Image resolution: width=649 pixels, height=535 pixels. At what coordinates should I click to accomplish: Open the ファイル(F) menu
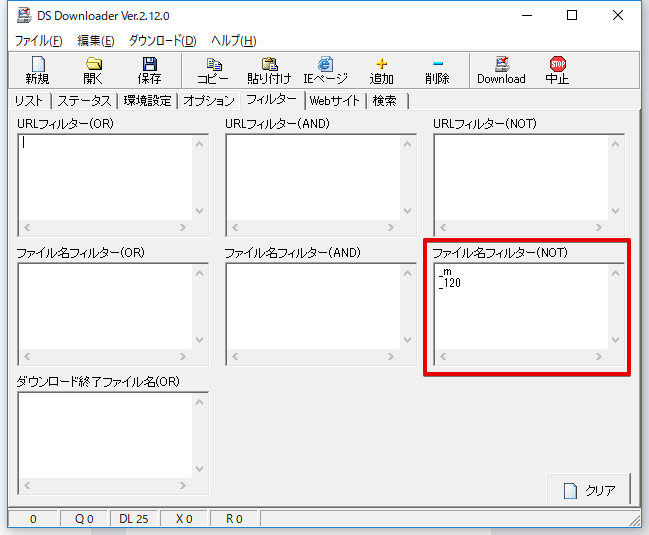tap(38, 41)
